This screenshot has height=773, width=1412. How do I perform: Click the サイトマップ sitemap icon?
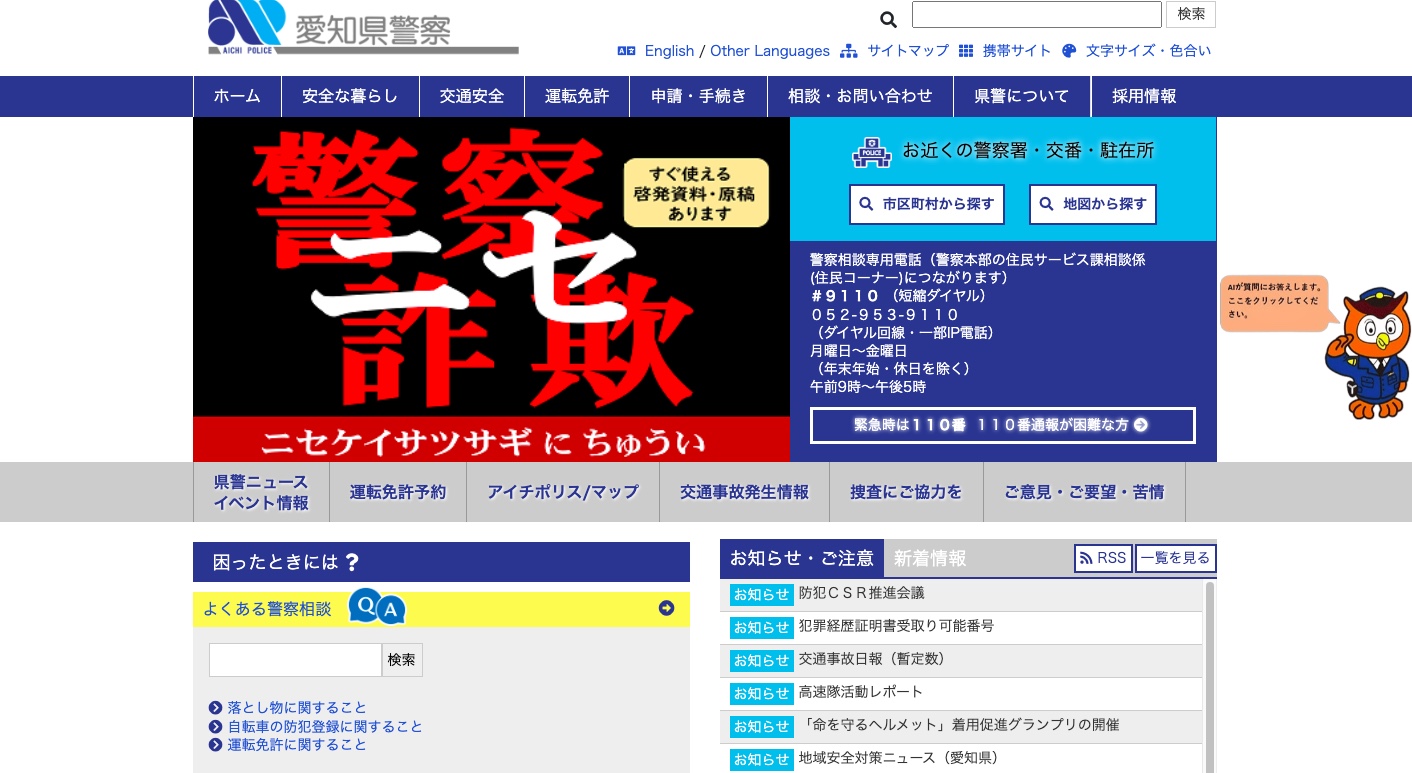click(849, 50)
